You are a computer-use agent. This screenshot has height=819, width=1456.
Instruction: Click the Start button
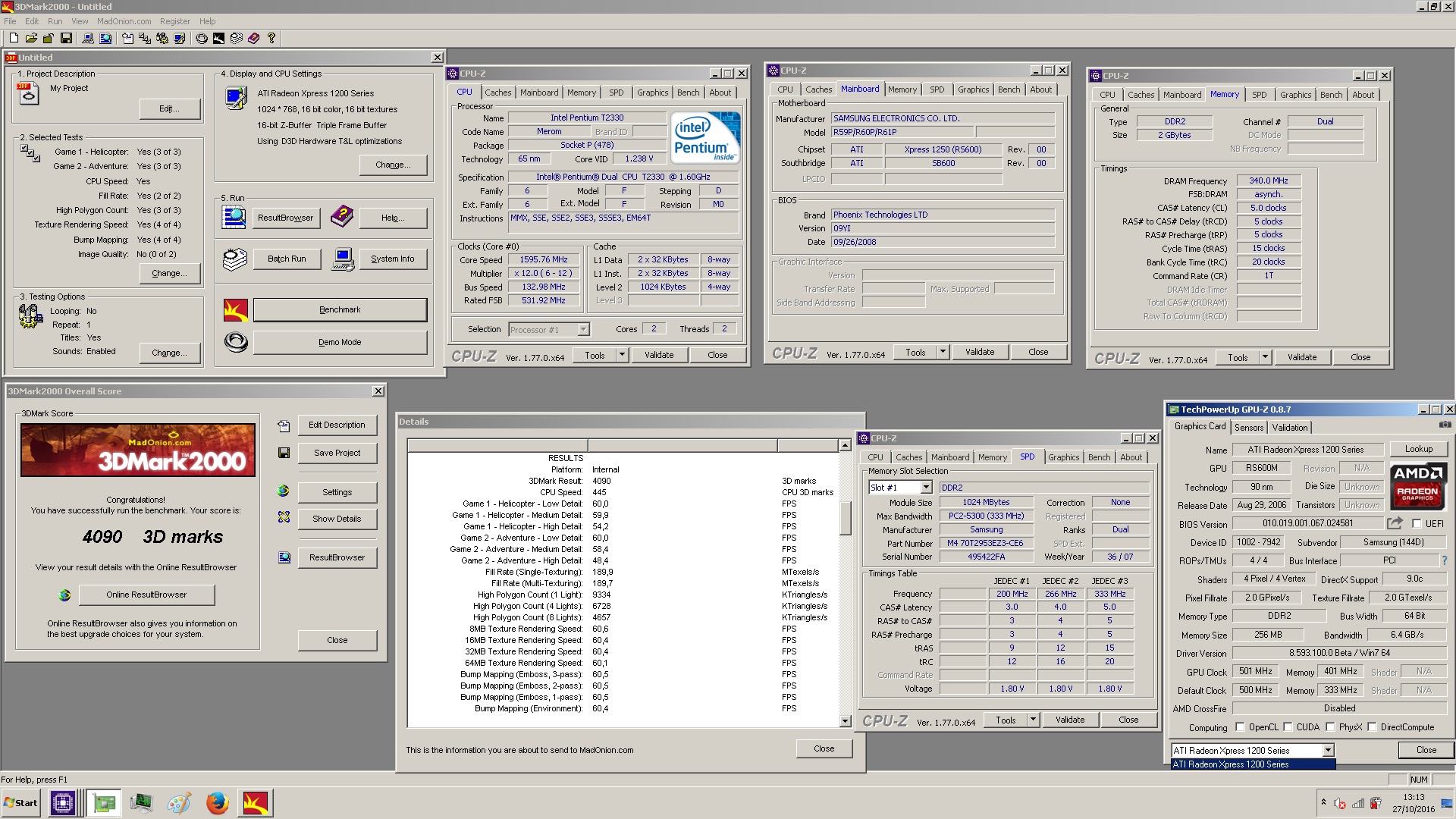(21, 802)
